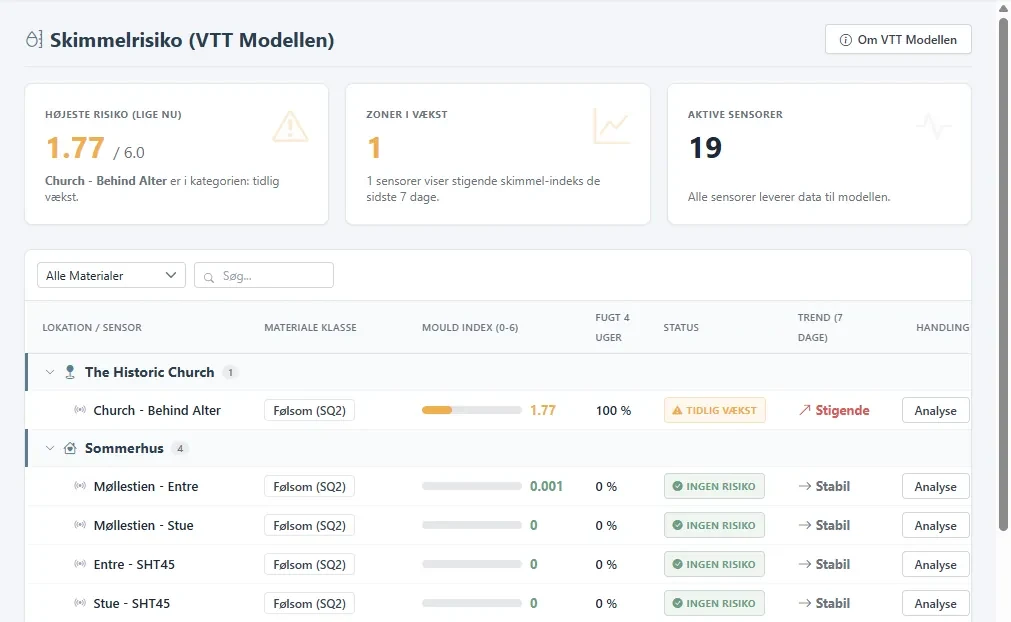
Task: Click the warning triangle icon in Højeste Risiko card
Action: tap(290, 126)
